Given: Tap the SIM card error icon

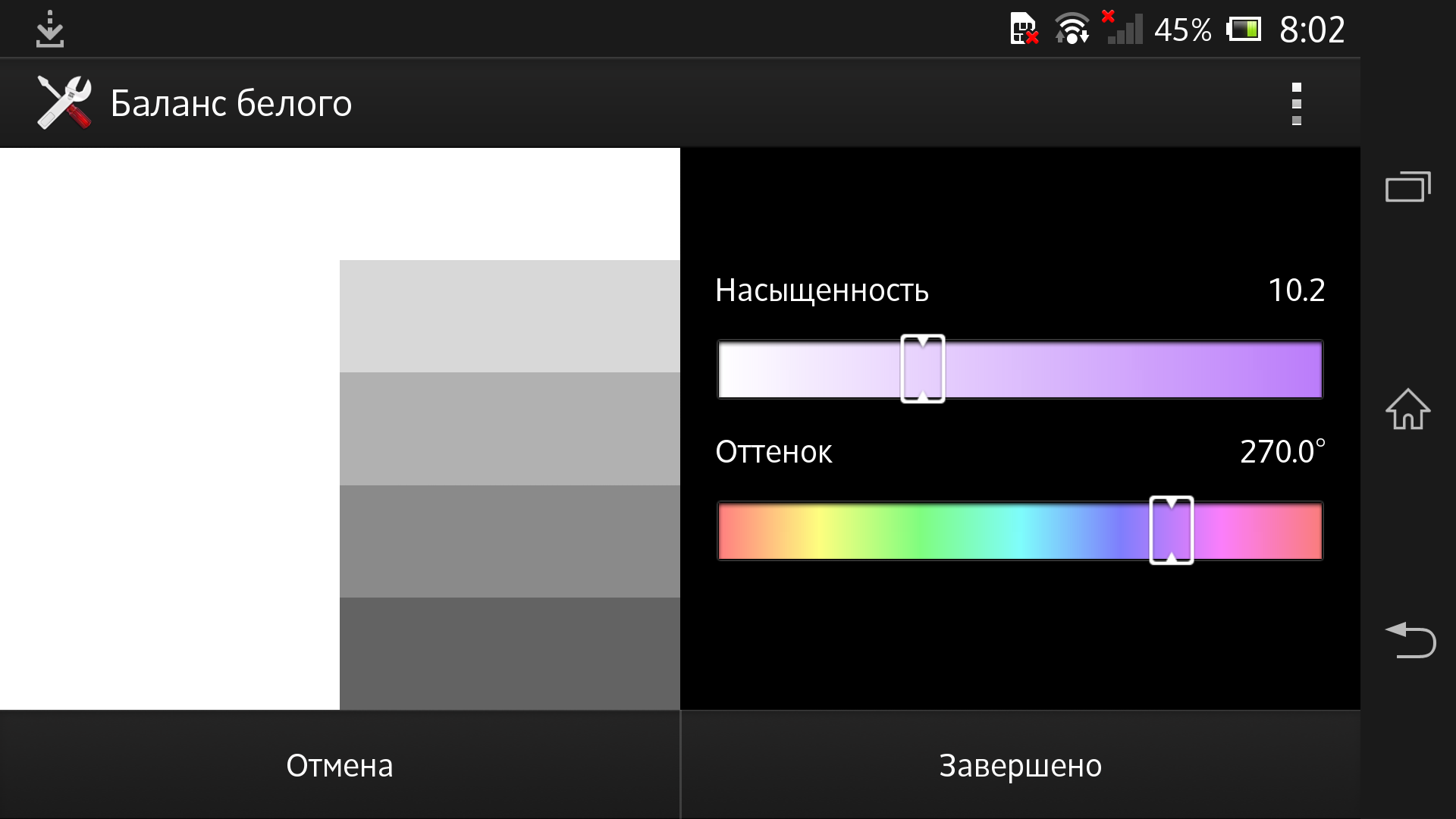Looking at the screenshot, I should [1024, 30].
